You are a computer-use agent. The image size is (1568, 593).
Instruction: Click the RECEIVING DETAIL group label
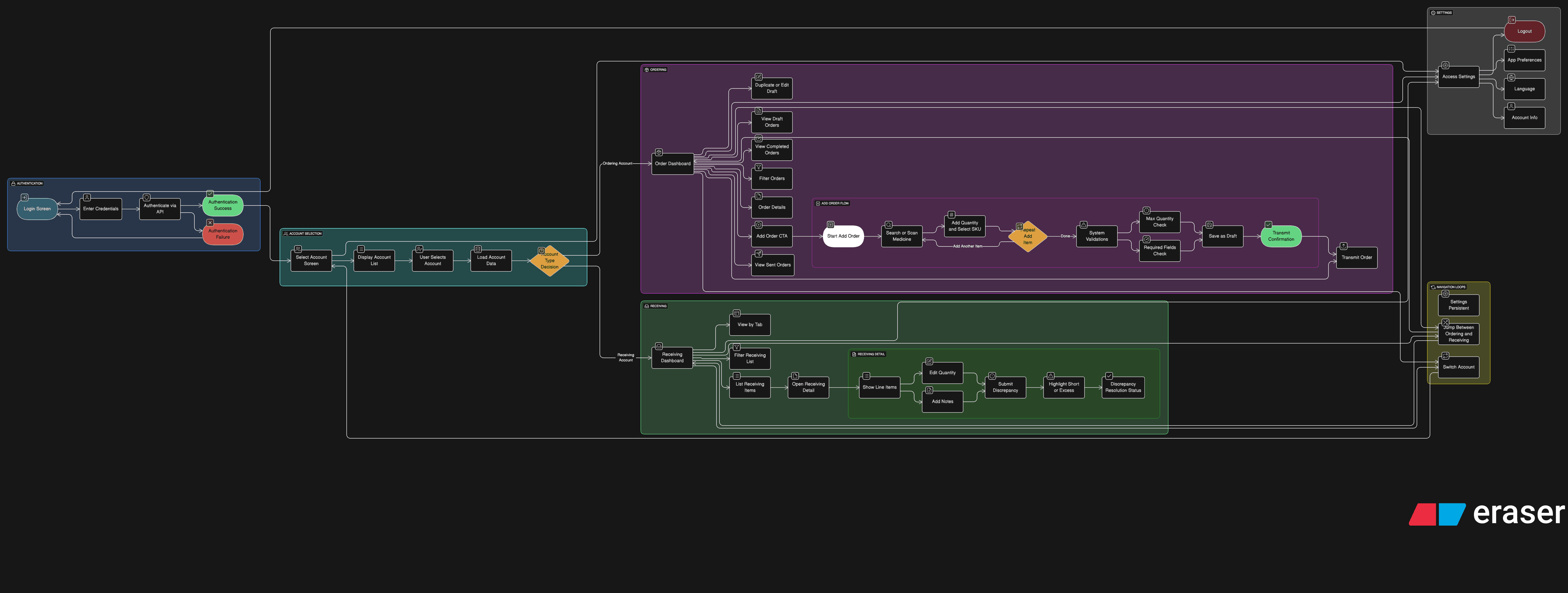coord(869,354)
